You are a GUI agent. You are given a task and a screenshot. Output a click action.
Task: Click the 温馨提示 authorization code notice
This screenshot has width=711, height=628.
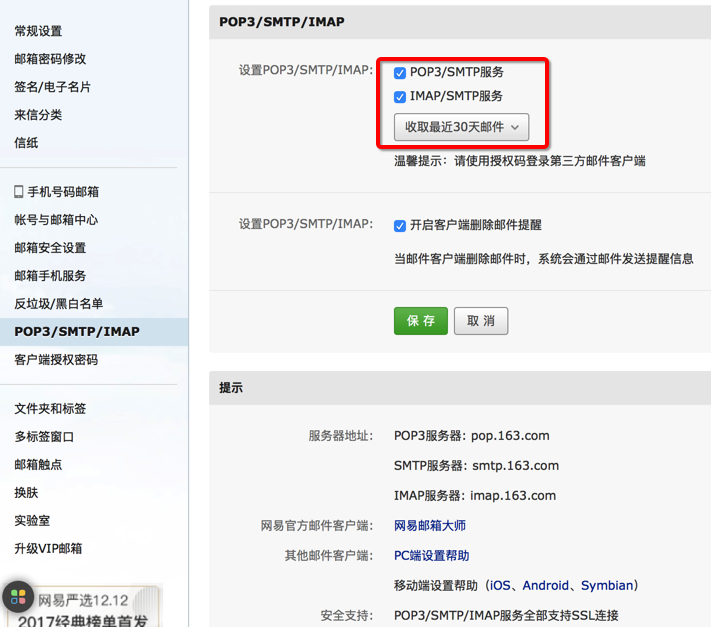tap(520, 161)
